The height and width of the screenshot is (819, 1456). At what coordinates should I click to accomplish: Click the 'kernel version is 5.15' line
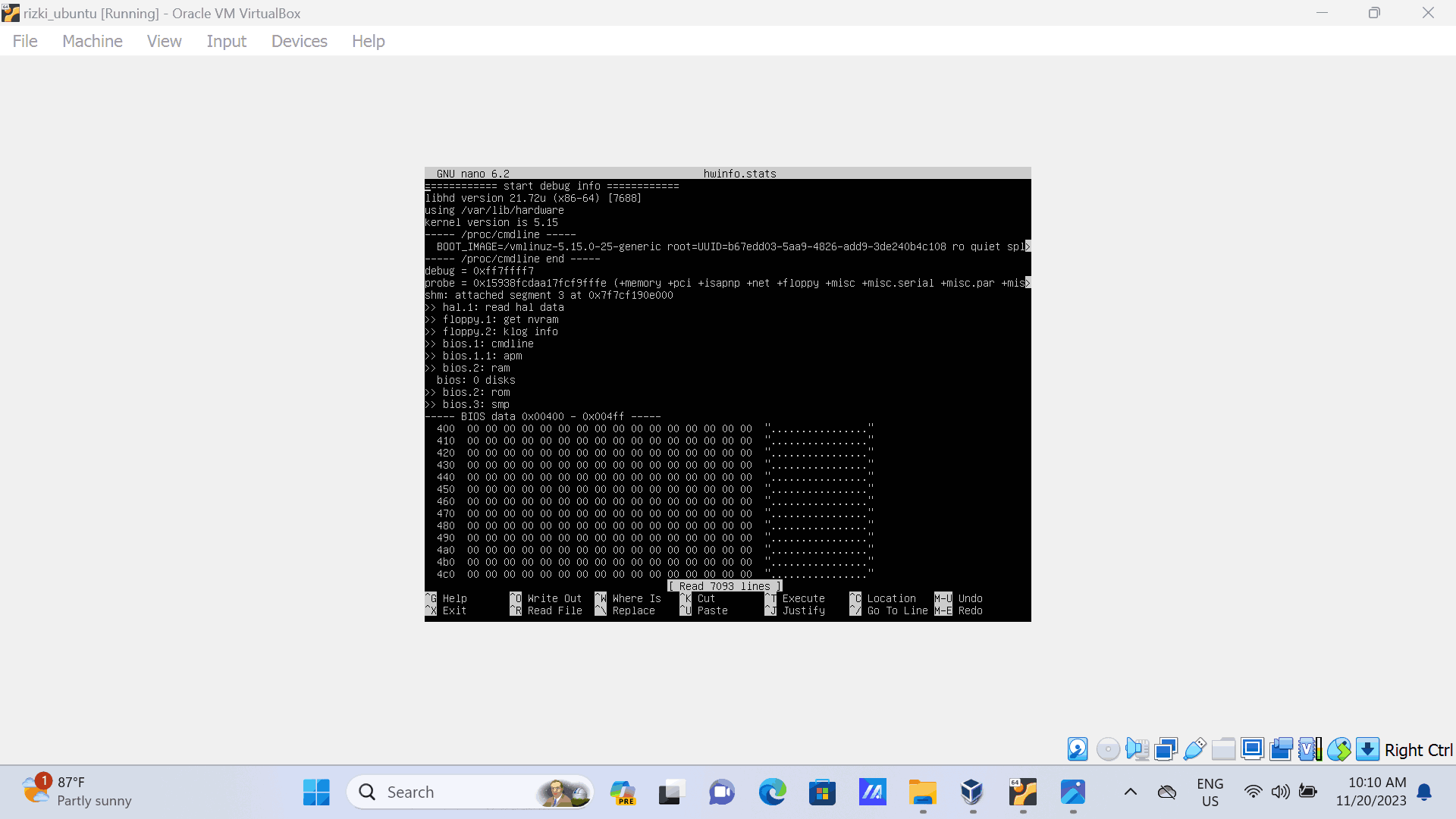(491, 222)
